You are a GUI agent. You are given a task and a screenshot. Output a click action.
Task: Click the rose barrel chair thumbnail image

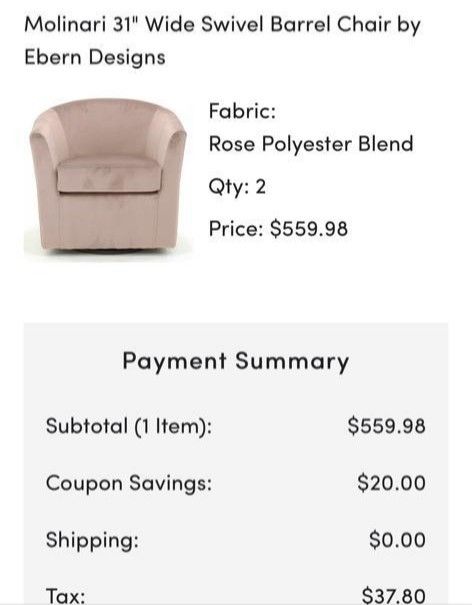[108, 179]
